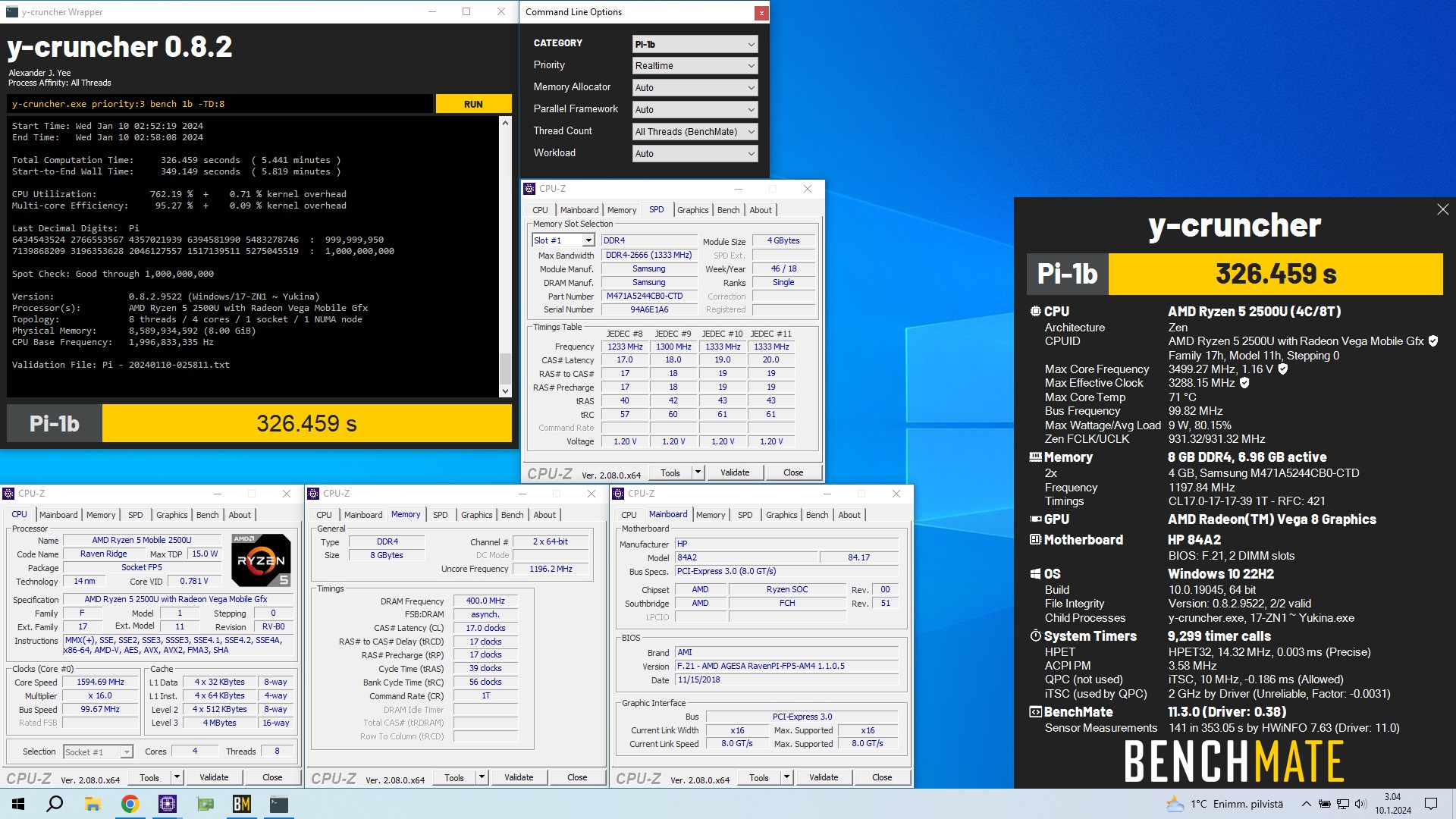Select CPU tab in Memory CPU-Z window
The height and width of the screenshot is (819, 1456).
[324, 515]
